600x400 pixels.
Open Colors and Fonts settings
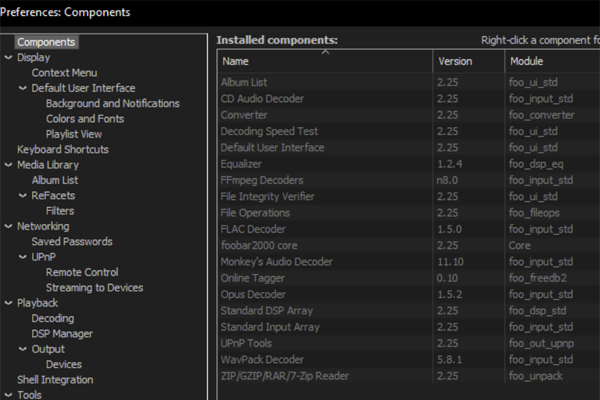(x=85, y=119)
